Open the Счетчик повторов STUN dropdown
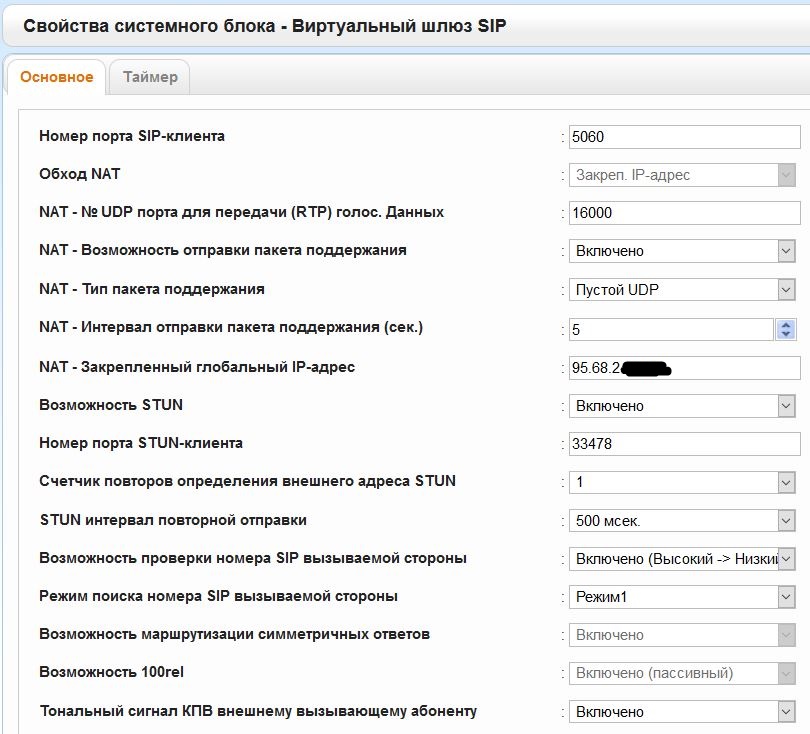 pyautogui.click(x=682, y=483)
